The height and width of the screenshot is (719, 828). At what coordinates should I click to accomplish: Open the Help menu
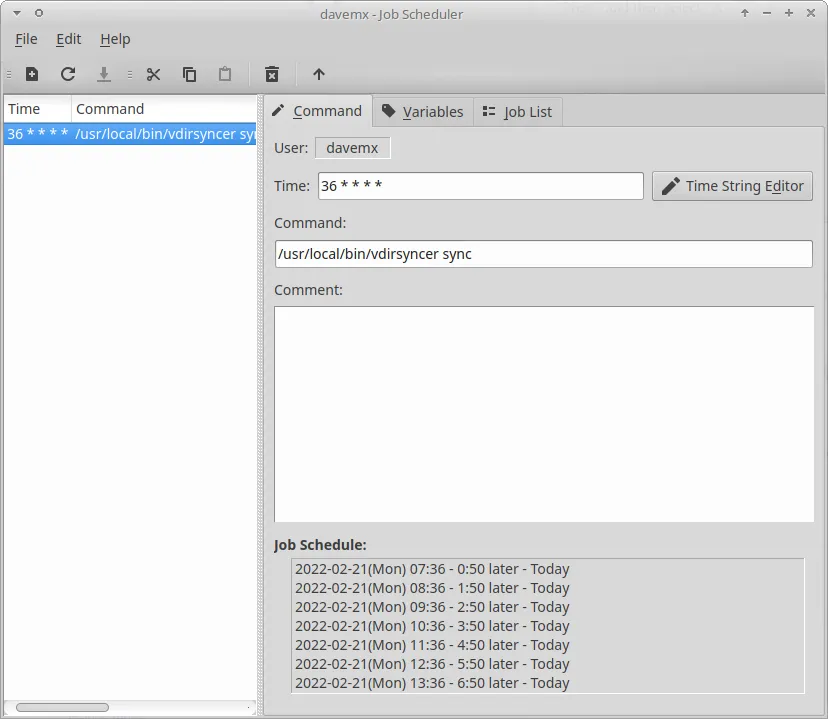coord(115,39)
